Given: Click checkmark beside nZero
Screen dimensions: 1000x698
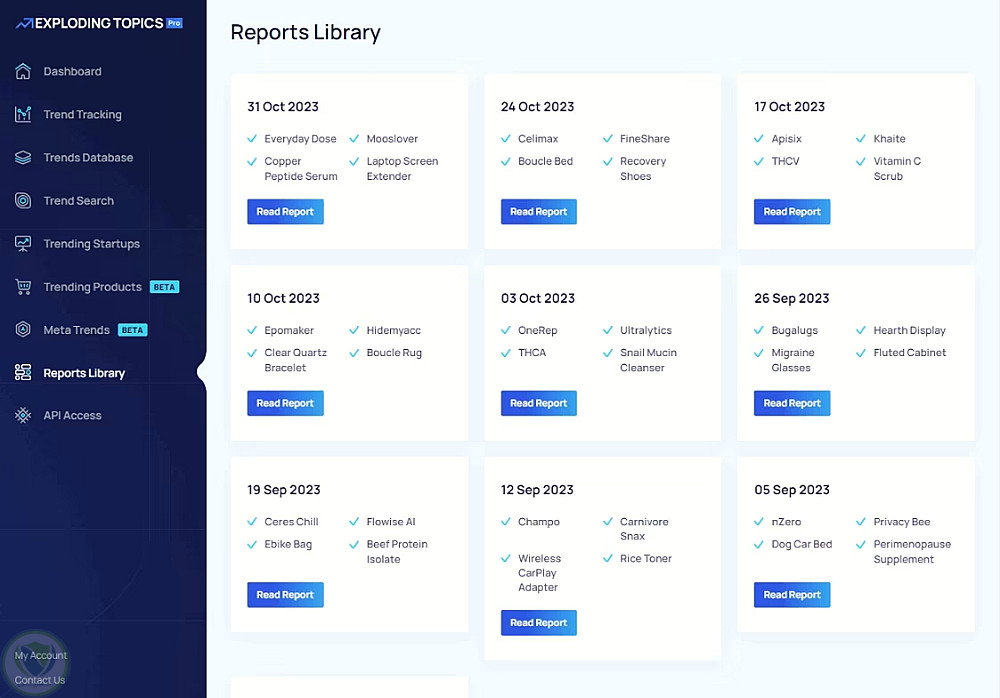Looking at the screenshot, I should click(759, 521).
